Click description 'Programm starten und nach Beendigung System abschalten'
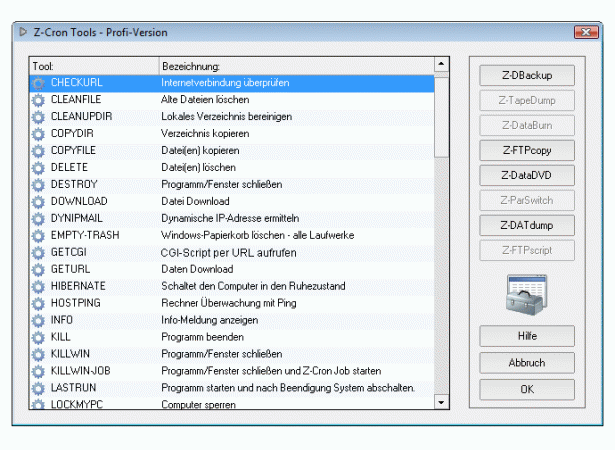615x450 pixels. (288, 388)
